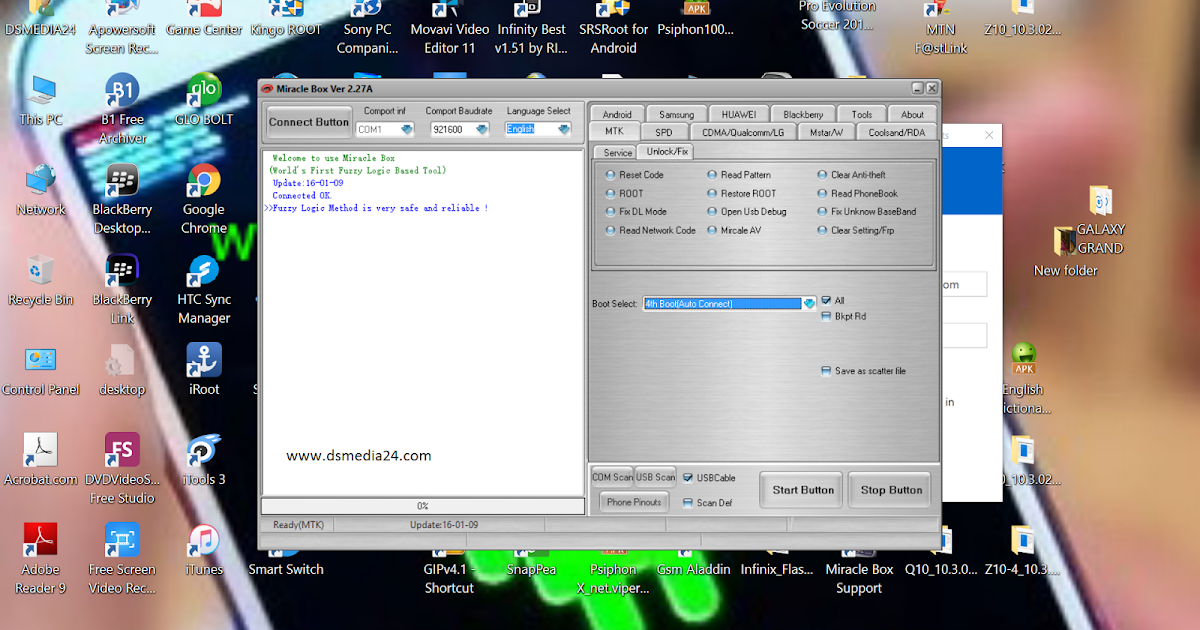Open the Mstar/W tab

(826, 131)
